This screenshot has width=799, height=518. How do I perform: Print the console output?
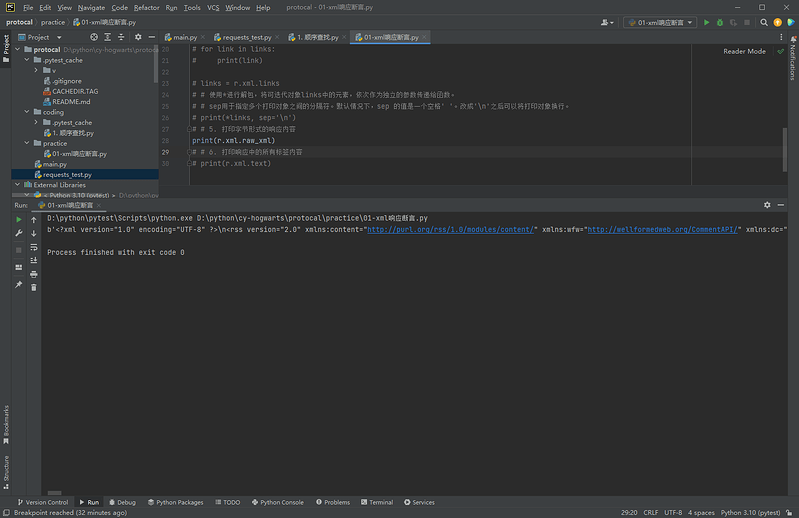pos(34,274)
